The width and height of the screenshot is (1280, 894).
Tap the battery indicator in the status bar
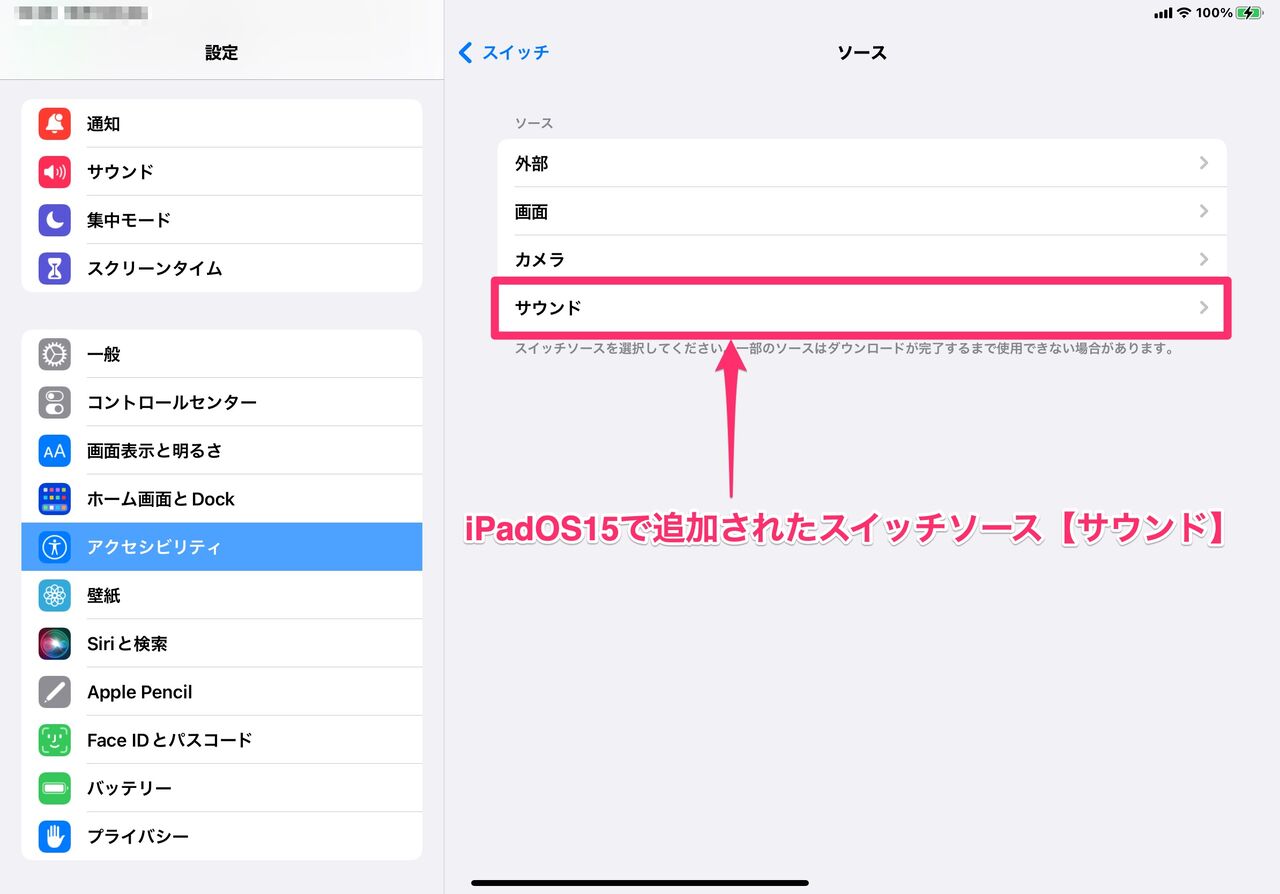coord(1246,13)
